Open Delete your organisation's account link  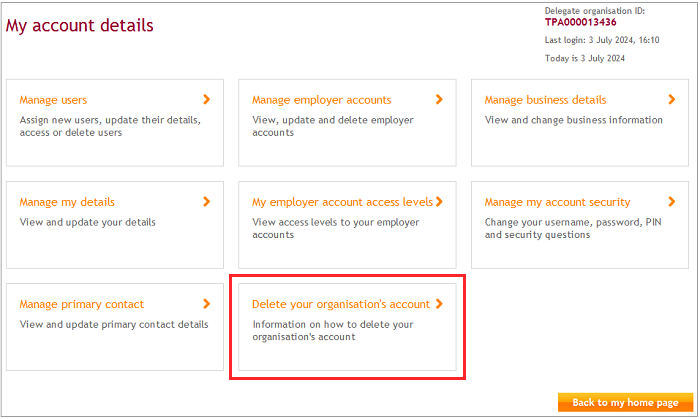point(340,304)
